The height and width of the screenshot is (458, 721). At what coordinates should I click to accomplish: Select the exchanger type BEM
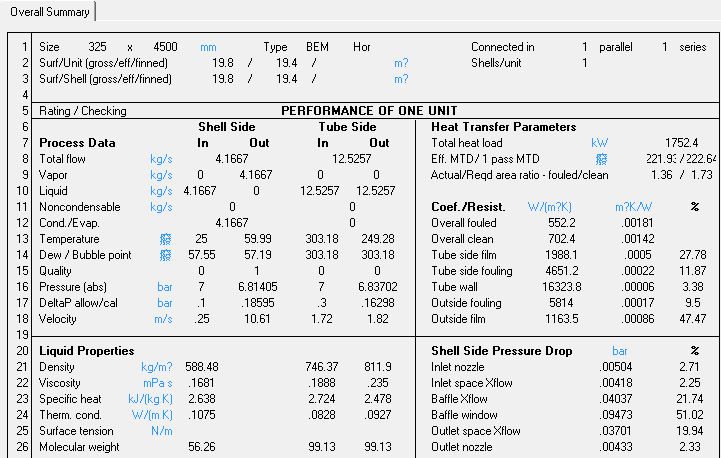pos(317,47)
